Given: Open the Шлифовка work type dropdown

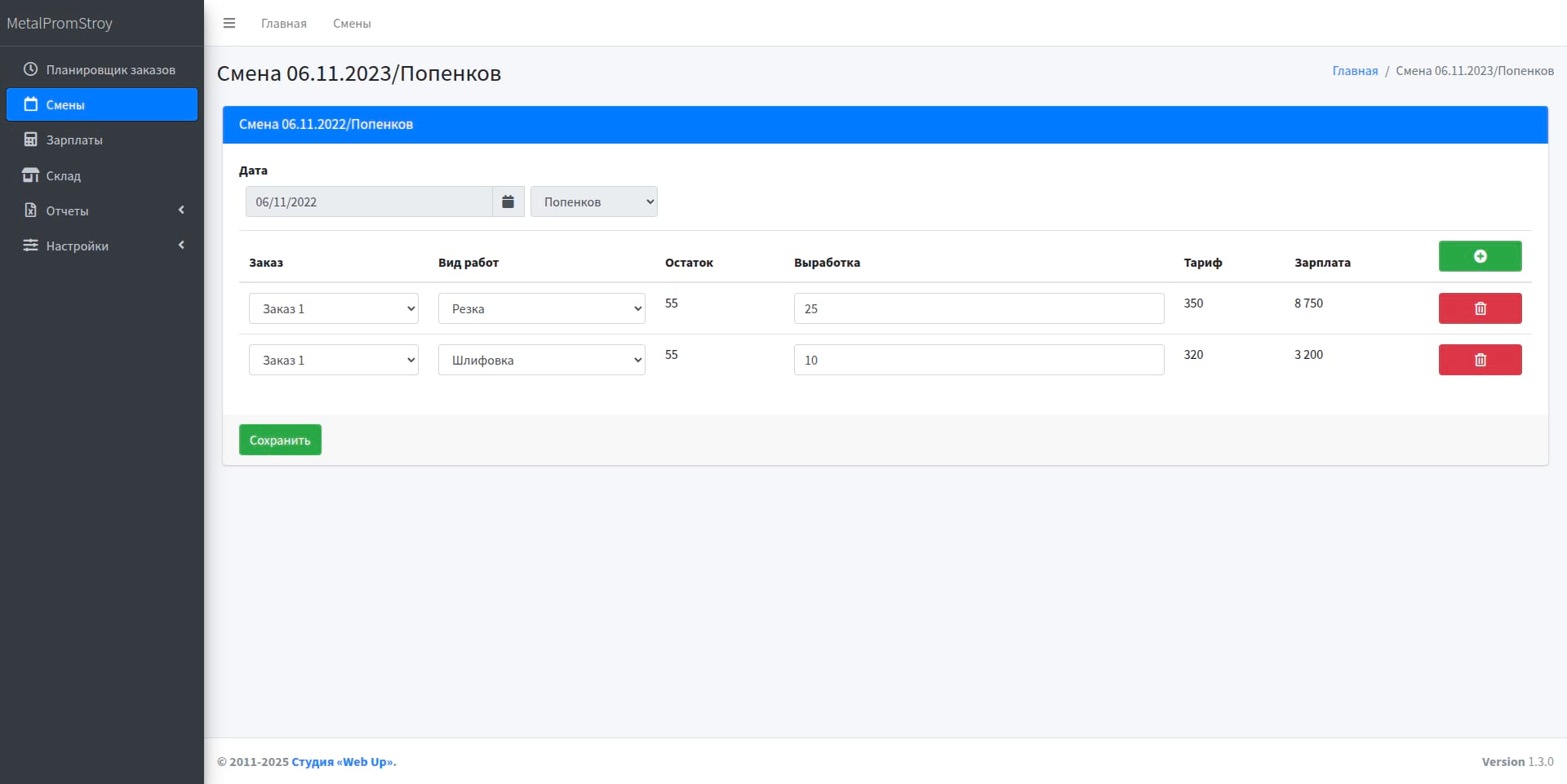Looking at the screenshot, I should (x=541, y=360).
